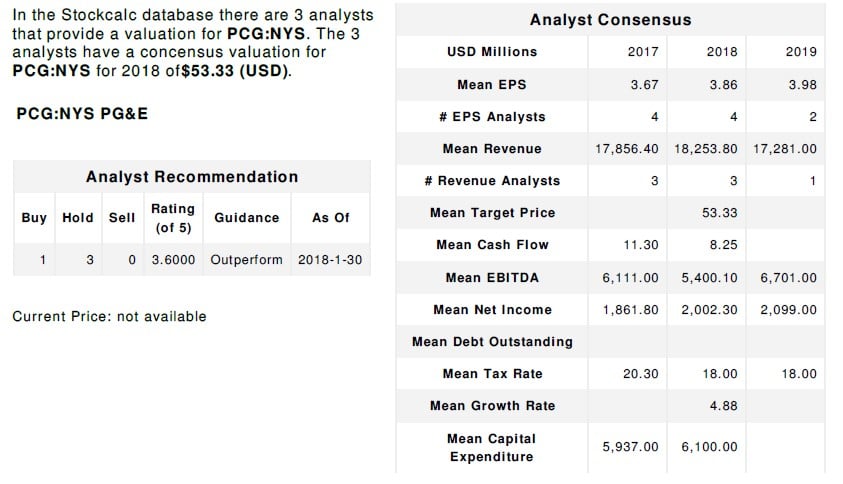Click the Outperform guidance cell
Screen dimensions: 843x484
tap(246, 260)
